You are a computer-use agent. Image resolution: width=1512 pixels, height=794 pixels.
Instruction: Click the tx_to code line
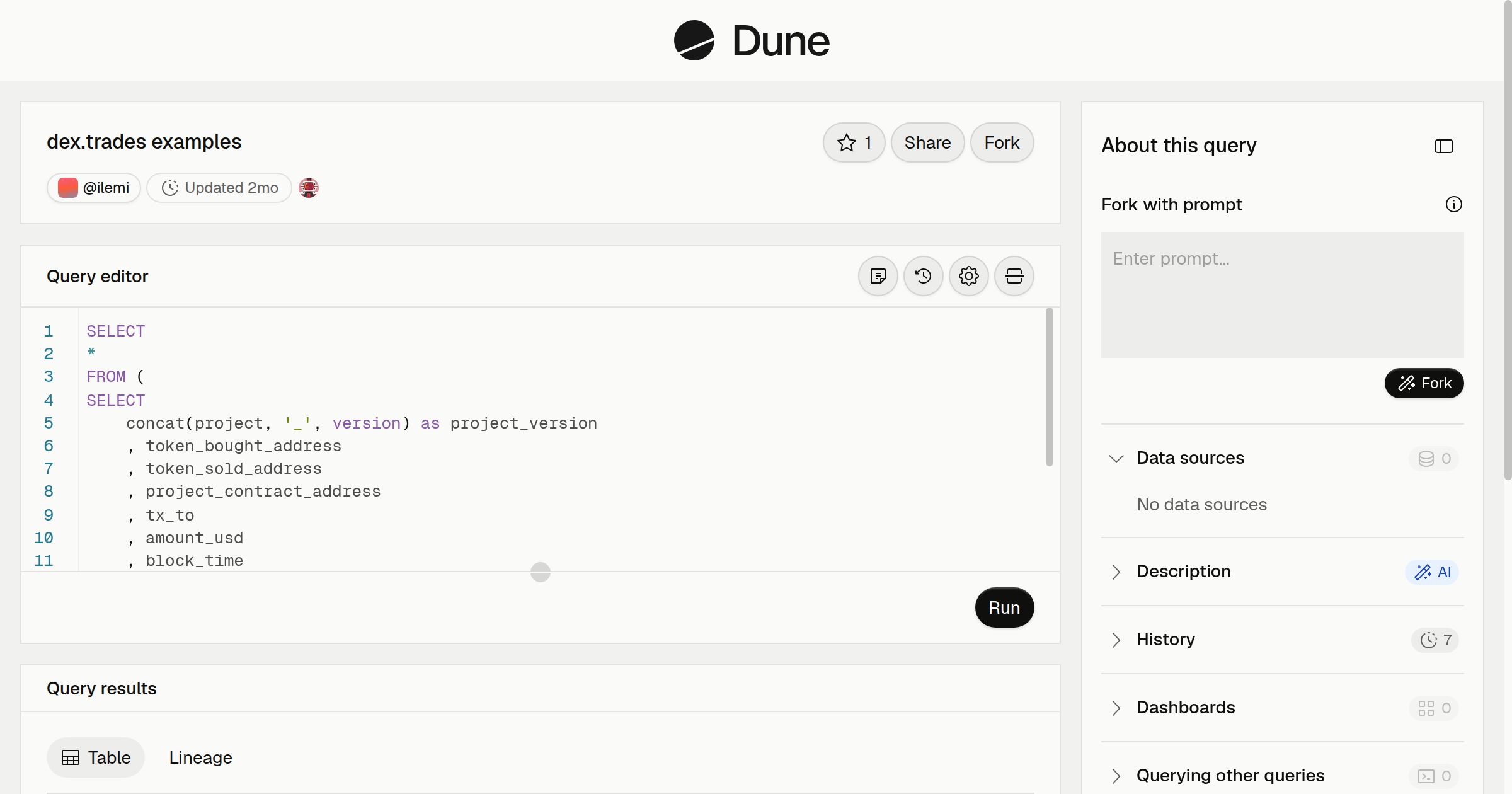tap(160, 515)
